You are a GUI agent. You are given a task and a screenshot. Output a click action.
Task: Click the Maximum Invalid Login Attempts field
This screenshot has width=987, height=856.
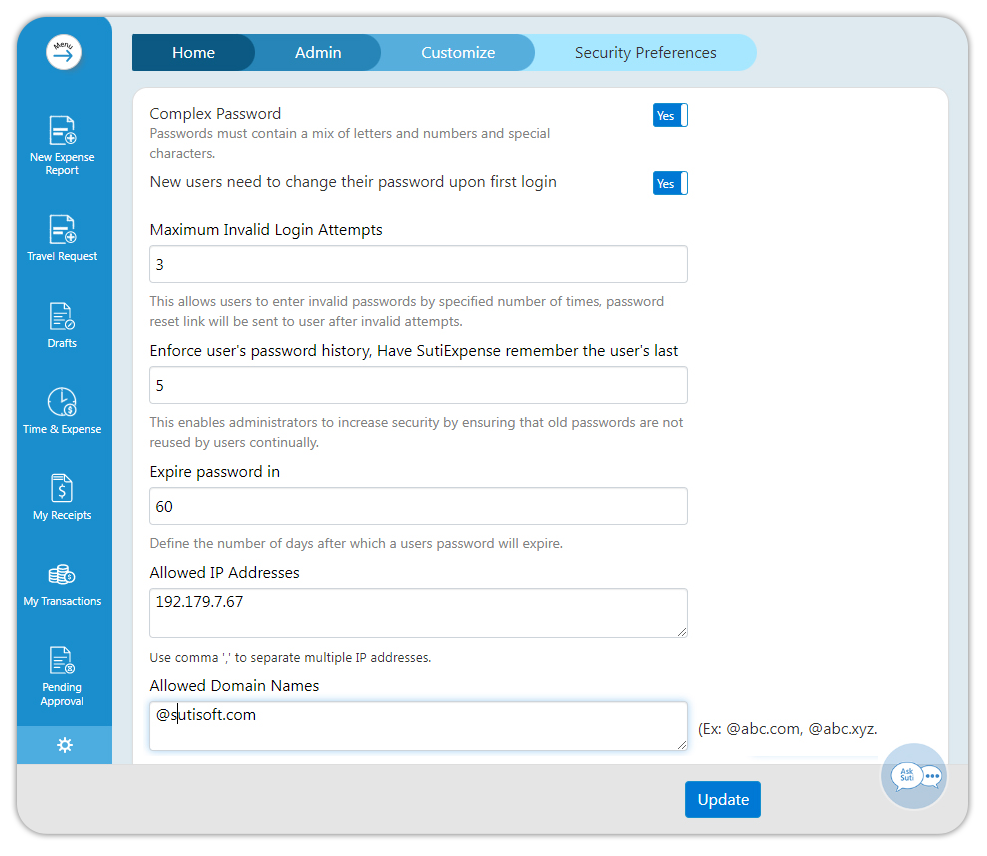418,264
